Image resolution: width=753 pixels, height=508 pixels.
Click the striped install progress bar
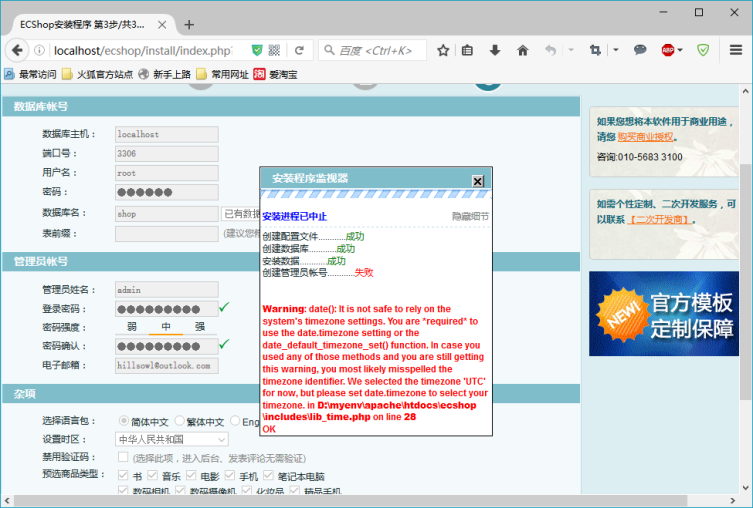click(x=376, y=194)
